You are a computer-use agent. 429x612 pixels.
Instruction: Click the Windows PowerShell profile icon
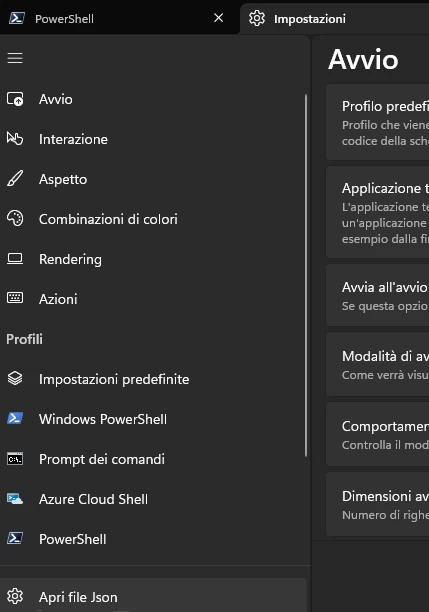[15, 418]
